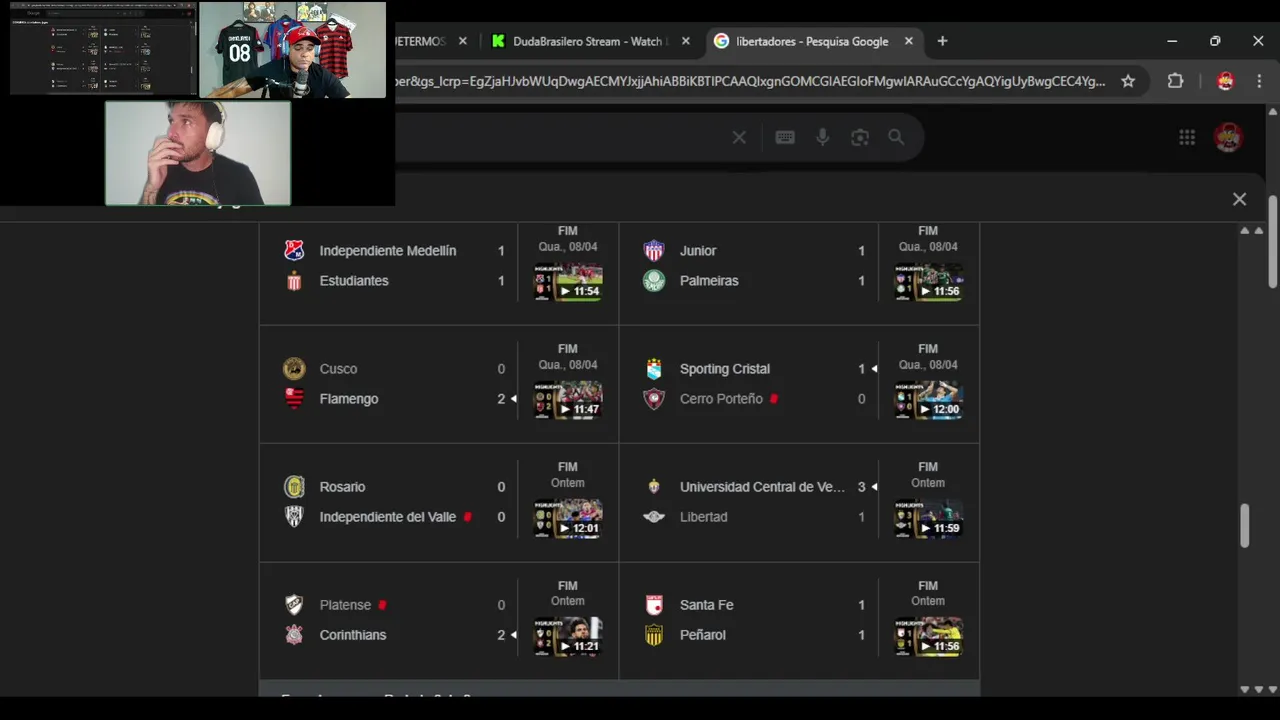The image size is (1280, 720).
Task: Click the Cusco team crest
Action: [294, 369]
